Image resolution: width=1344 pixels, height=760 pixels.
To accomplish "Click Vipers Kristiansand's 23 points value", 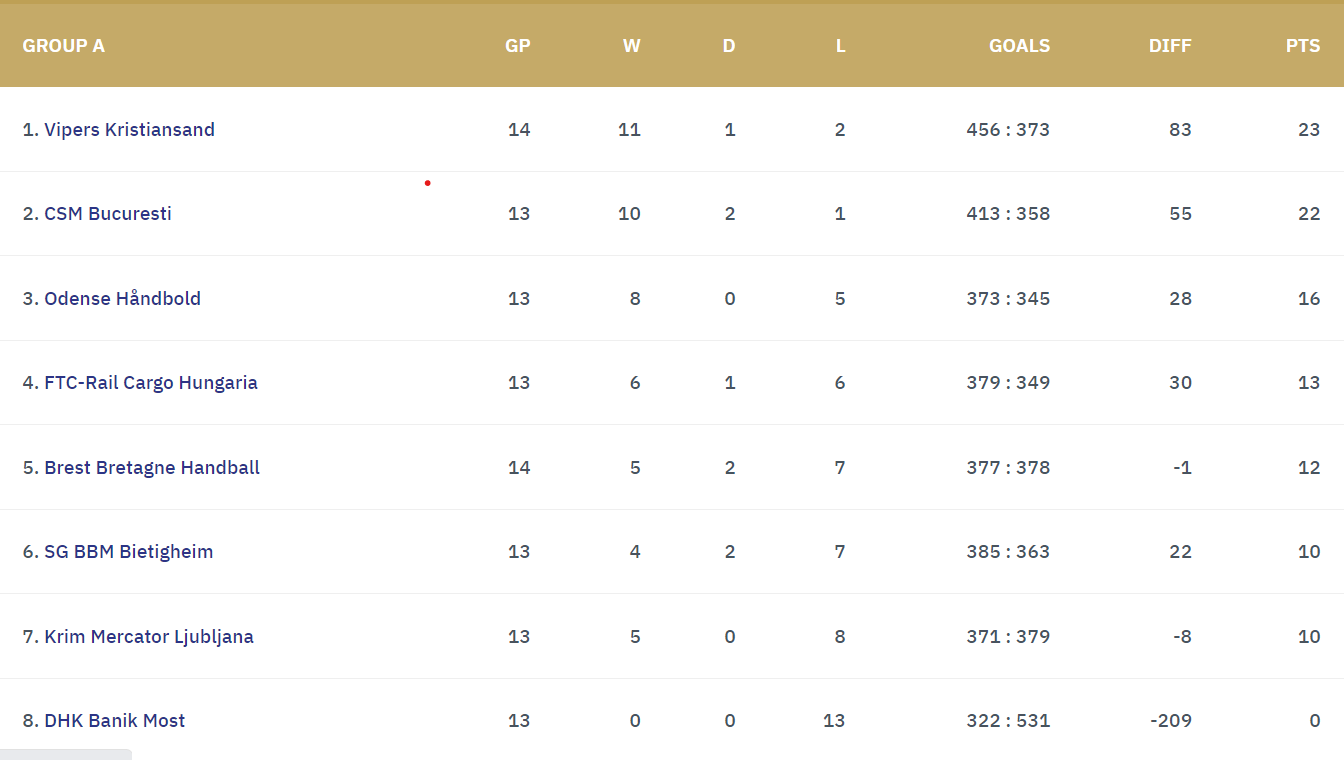I will tap(1309, 130).
